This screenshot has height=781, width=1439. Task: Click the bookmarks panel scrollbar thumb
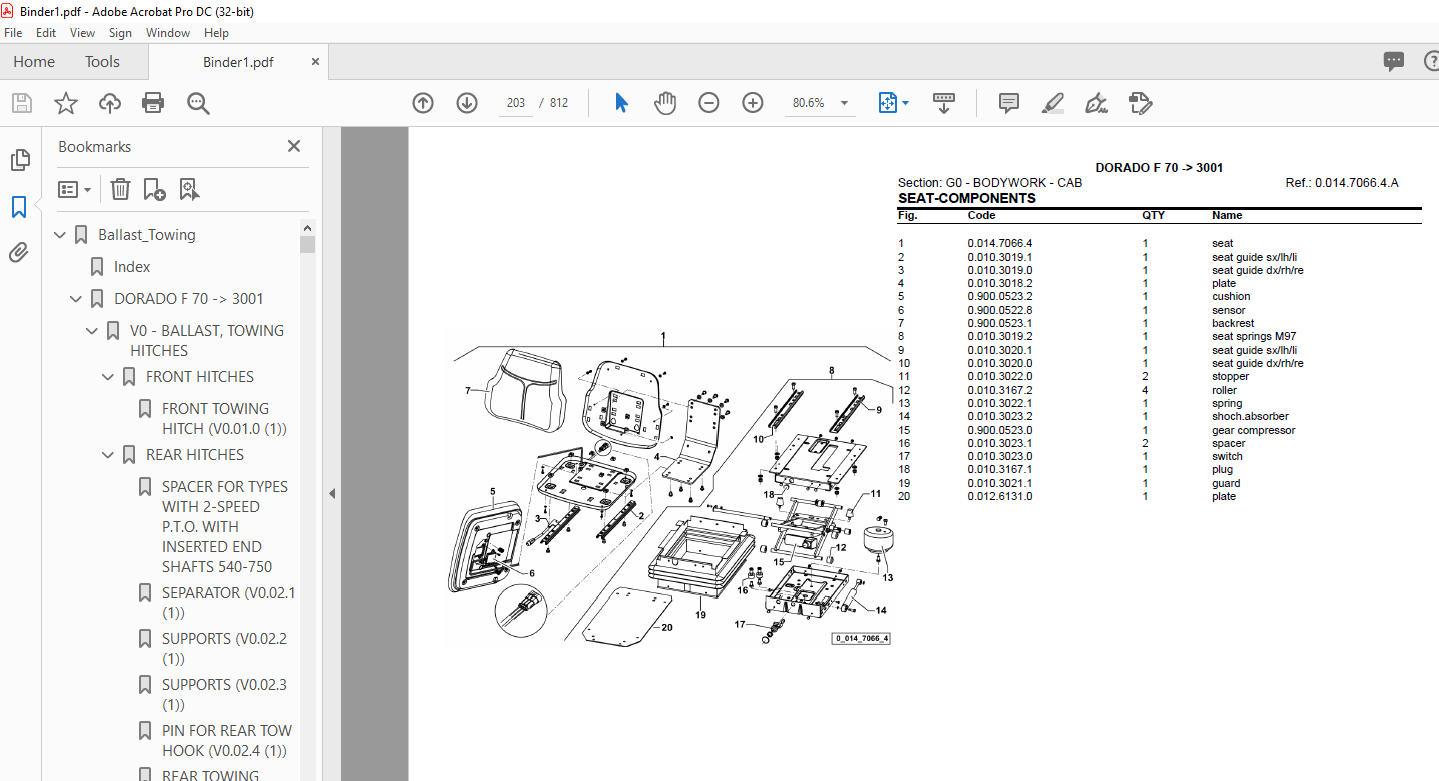[307, 245]
